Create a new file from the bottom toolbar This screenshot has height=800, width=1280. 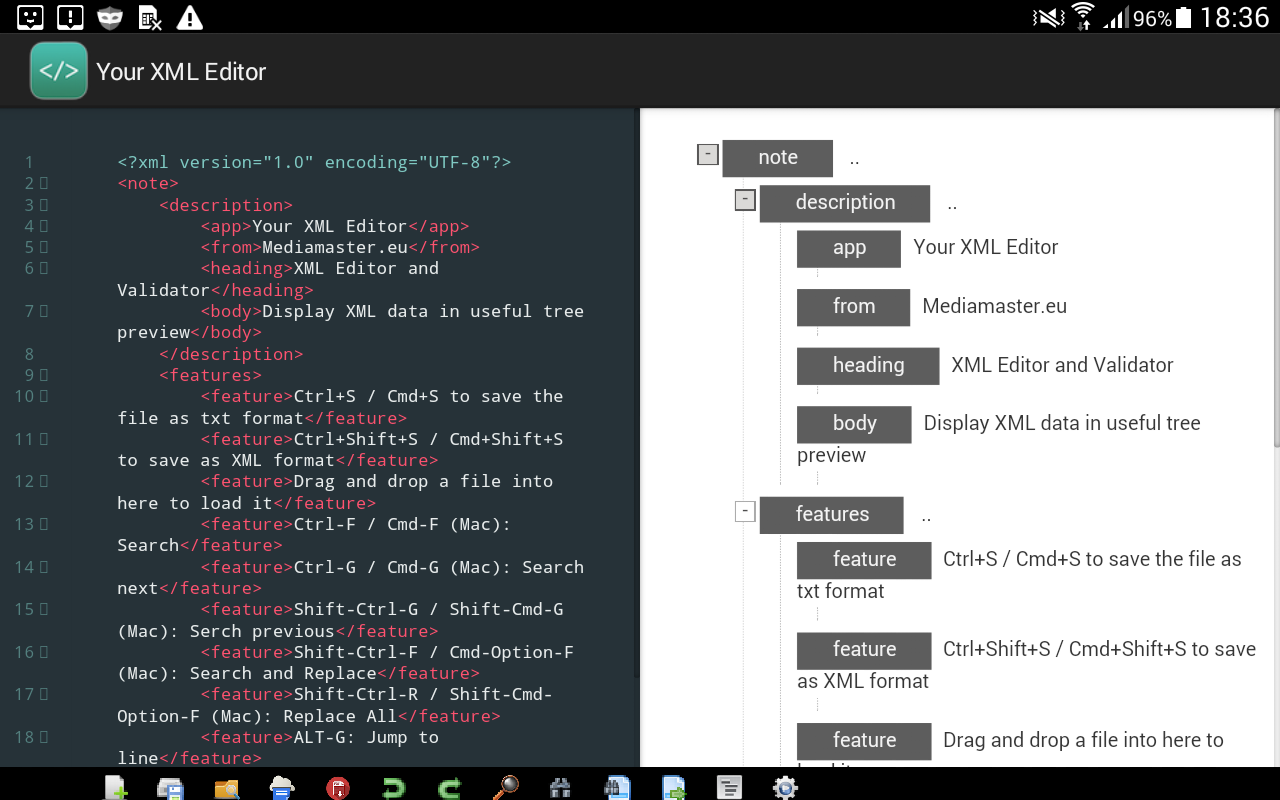pyautogui.click(x=116, y=788)
